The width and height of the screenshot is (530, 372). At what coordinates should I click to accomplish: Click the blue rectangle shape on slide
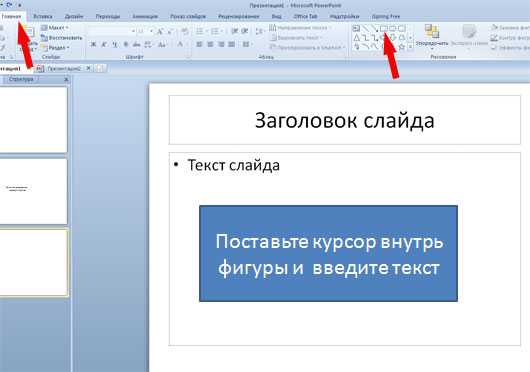[x=328, y=253]
